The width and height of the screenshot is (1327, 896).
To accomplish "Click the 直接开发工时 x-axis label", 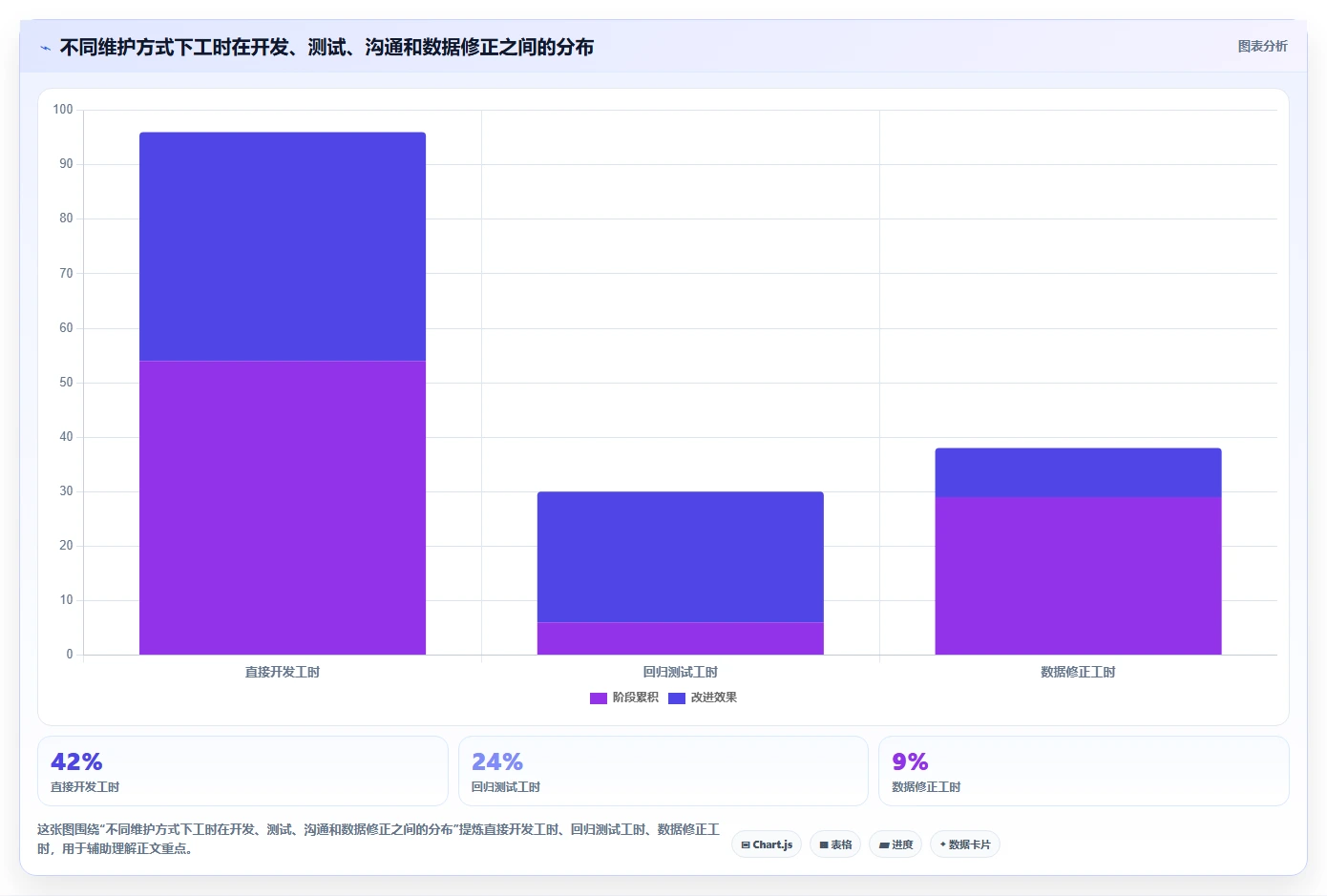I will coord(283,672).
